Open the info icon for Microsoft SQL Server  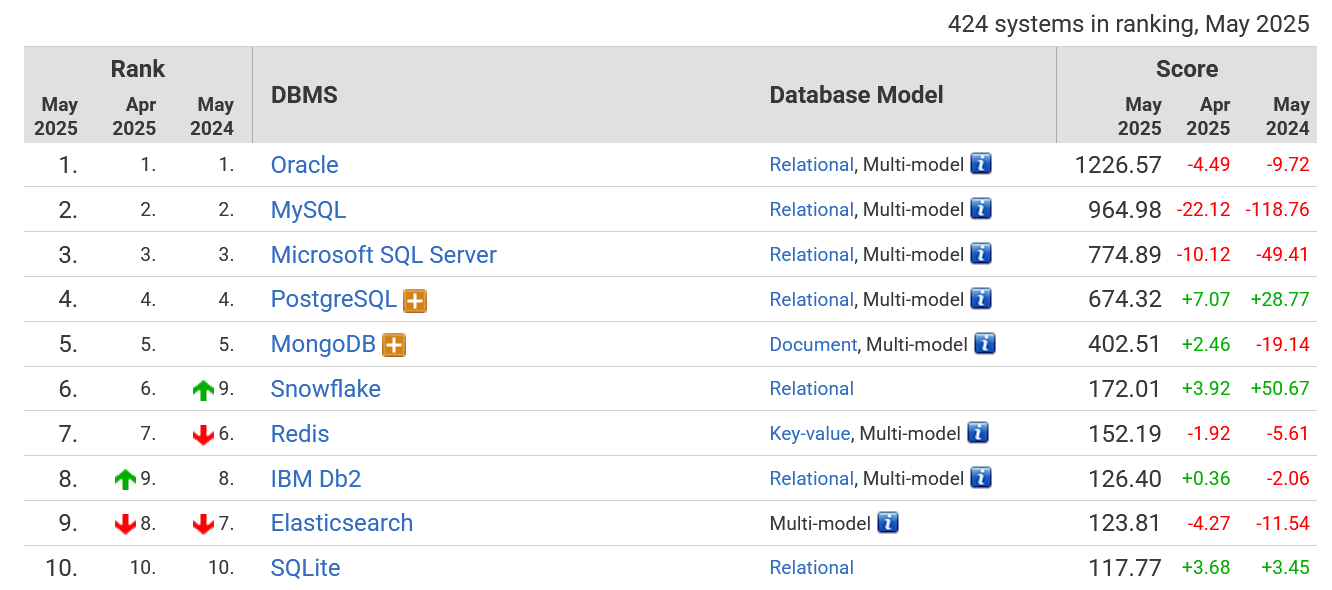click(981, 254)
